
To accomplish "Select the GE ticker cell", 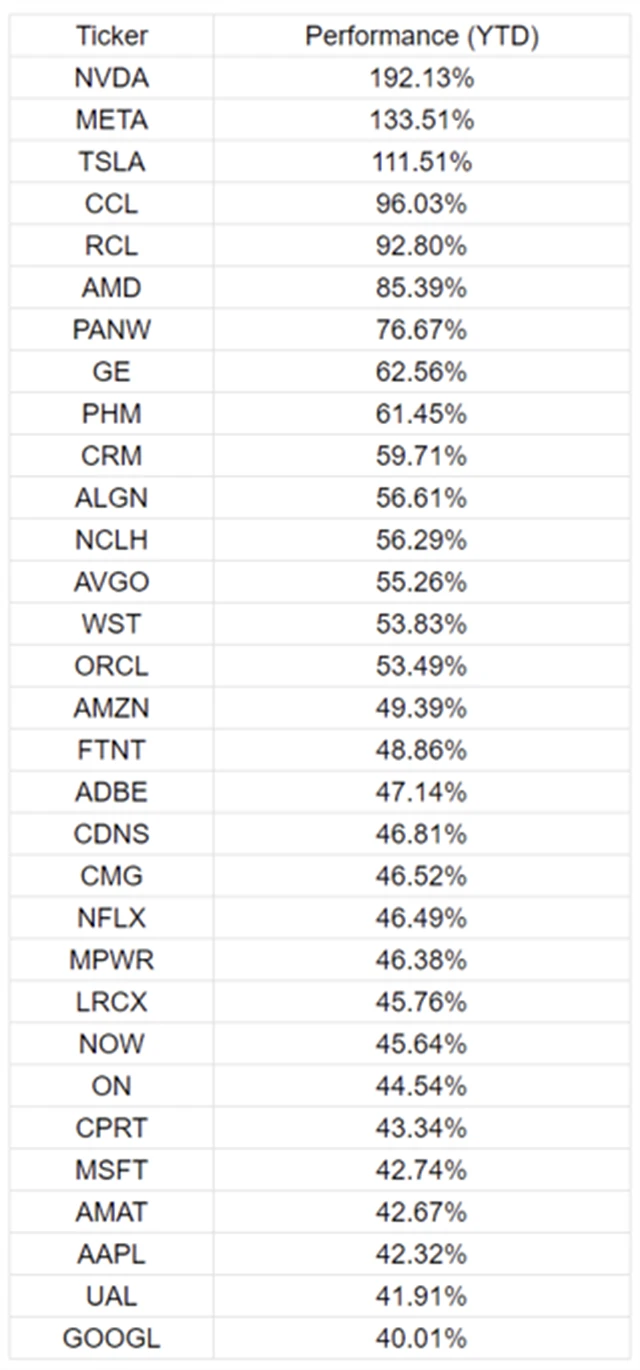I will tap(111, 372).
